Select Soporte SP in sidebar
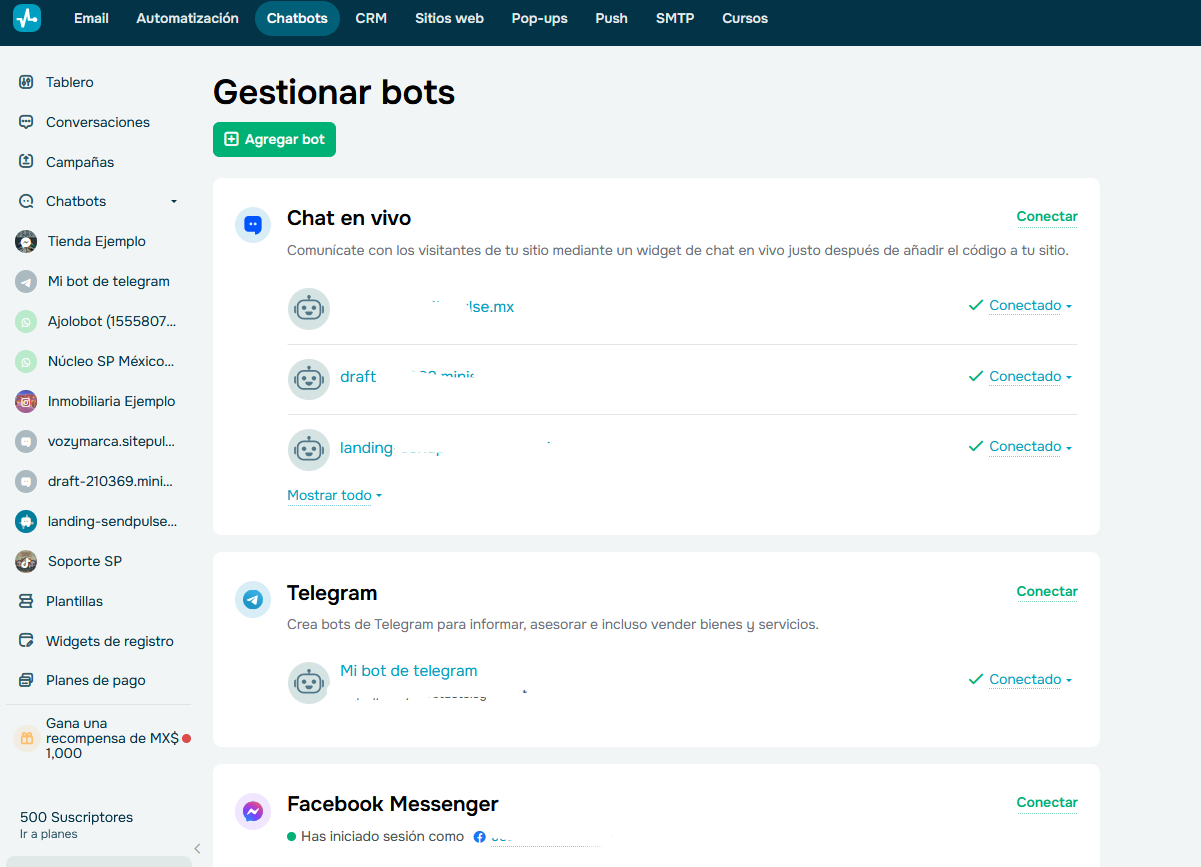 85,561
